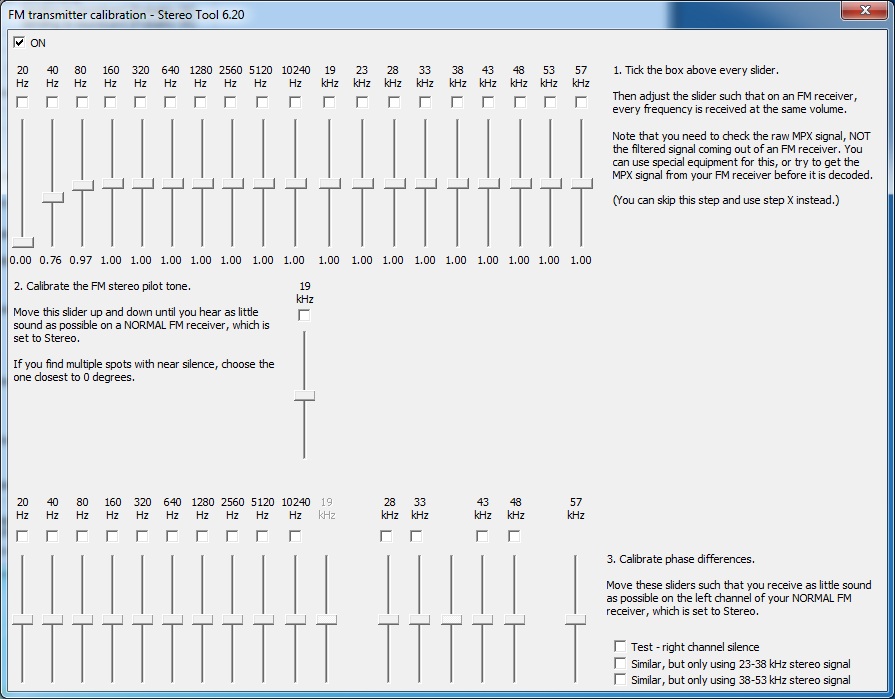Click the 57 kHz amplitude slider handle

(582, 183)
